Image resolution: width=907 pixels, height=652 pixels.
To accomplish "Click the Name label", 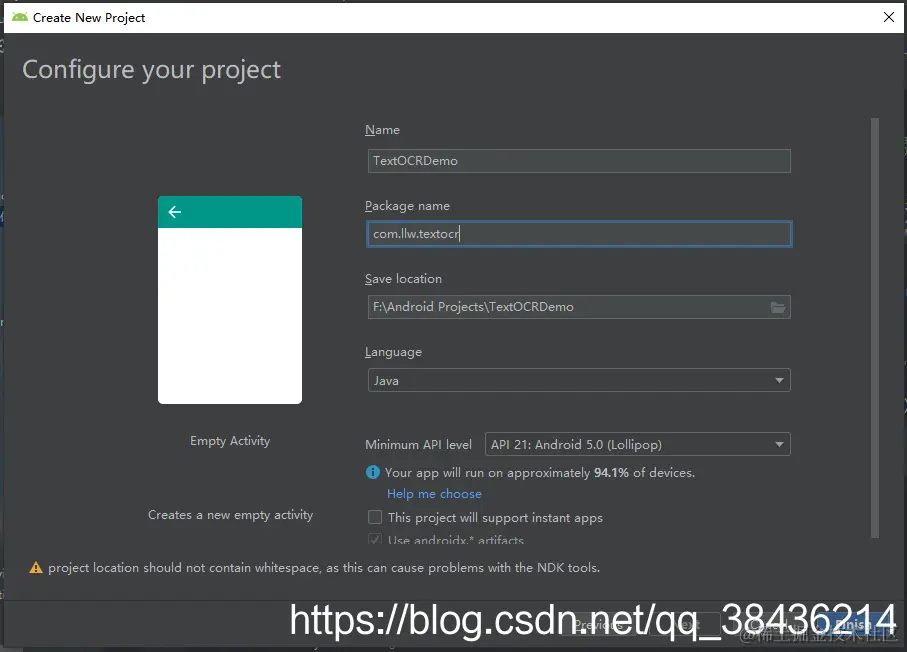I will [x=382, y=130].
